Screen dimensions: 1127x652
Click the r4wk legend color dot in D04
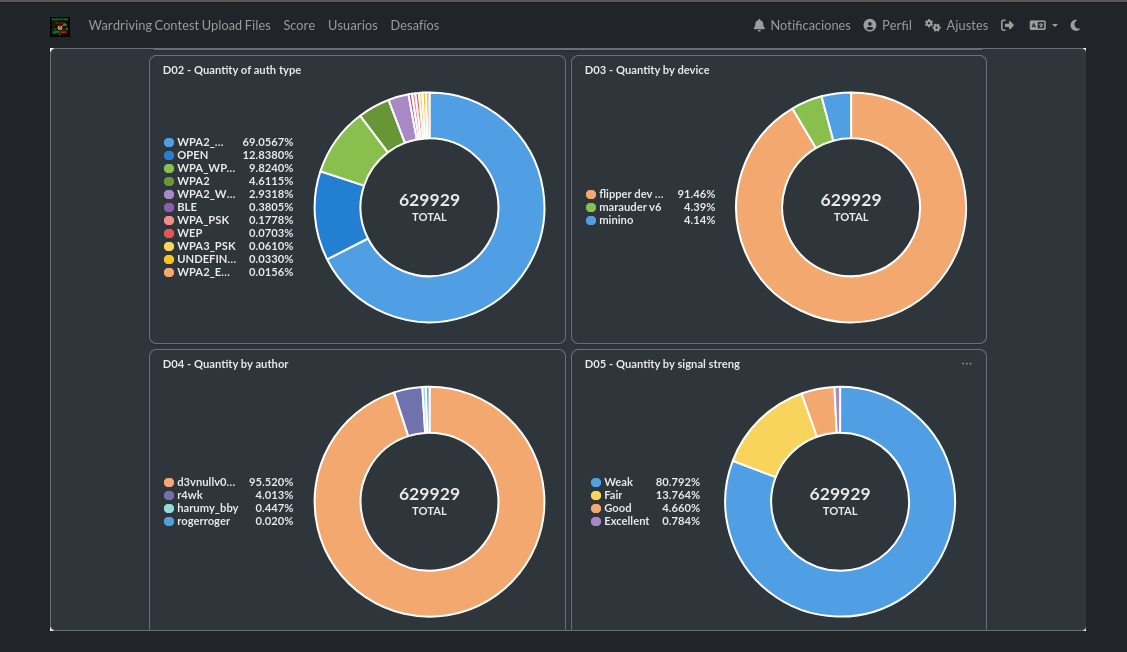pos(169,495)
